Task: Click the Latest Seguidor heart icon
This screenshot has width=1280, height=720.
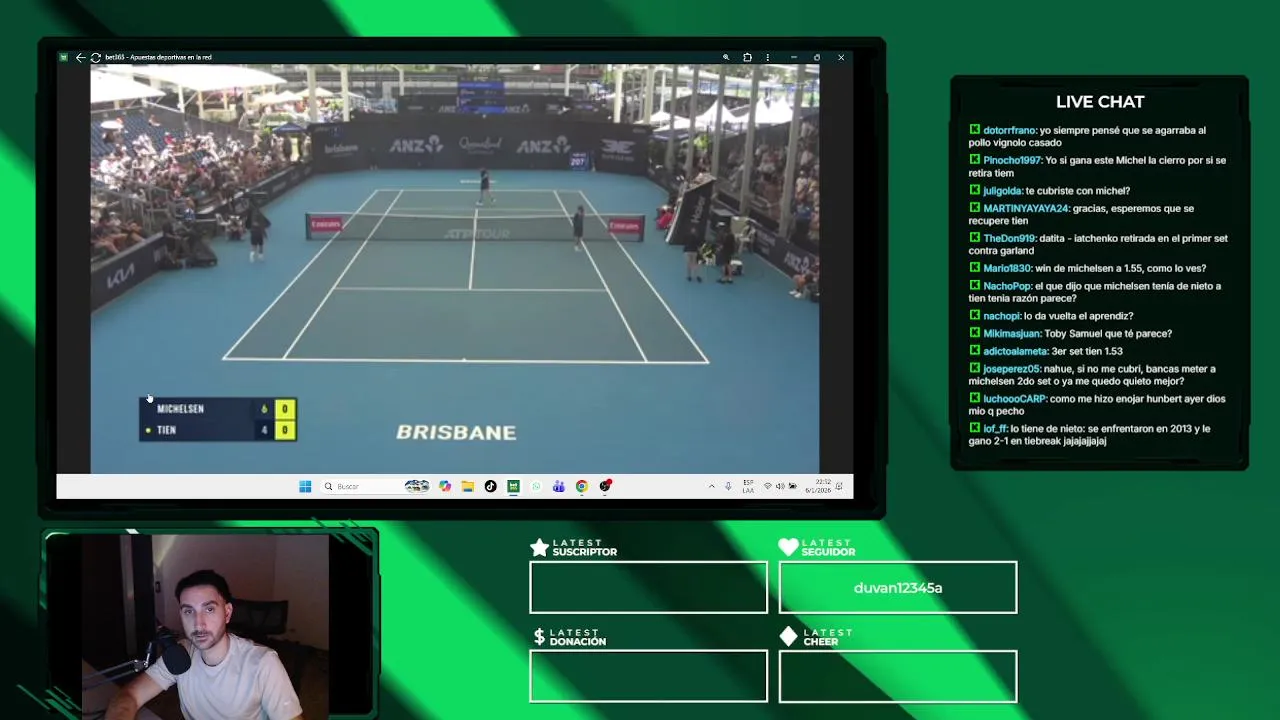Action: click(788, 547)
